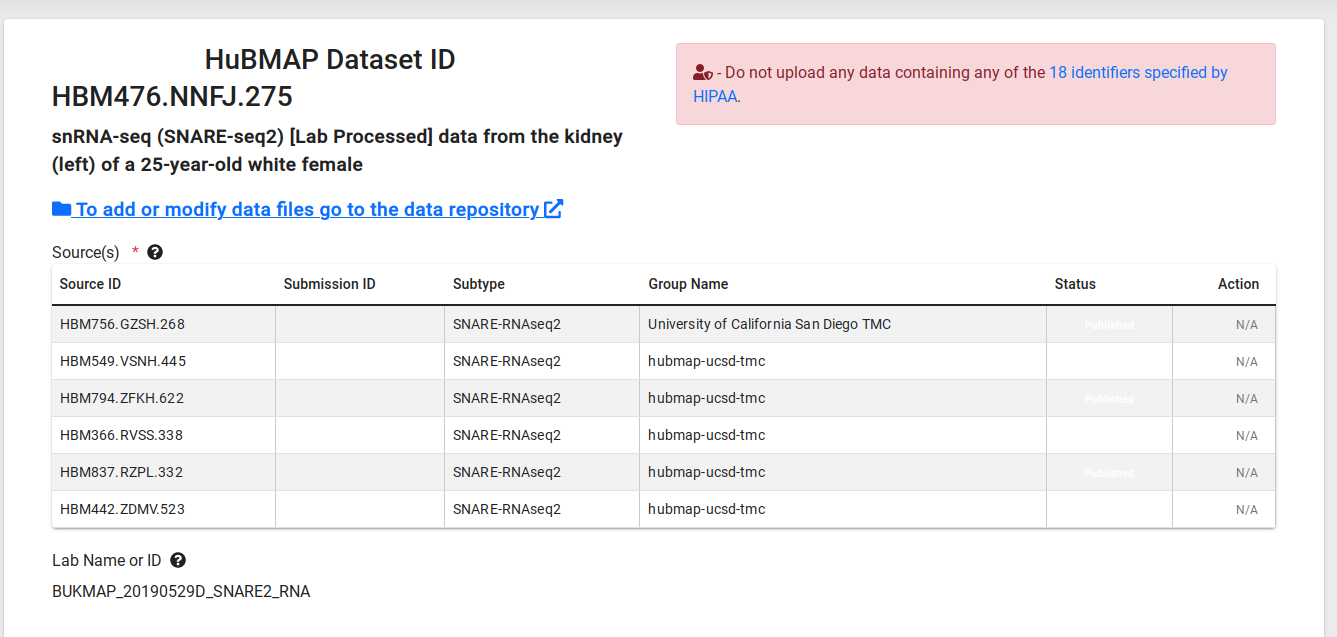1337x637 pixels.
Task: Select the Source ID column header
Action: [90, 284]
